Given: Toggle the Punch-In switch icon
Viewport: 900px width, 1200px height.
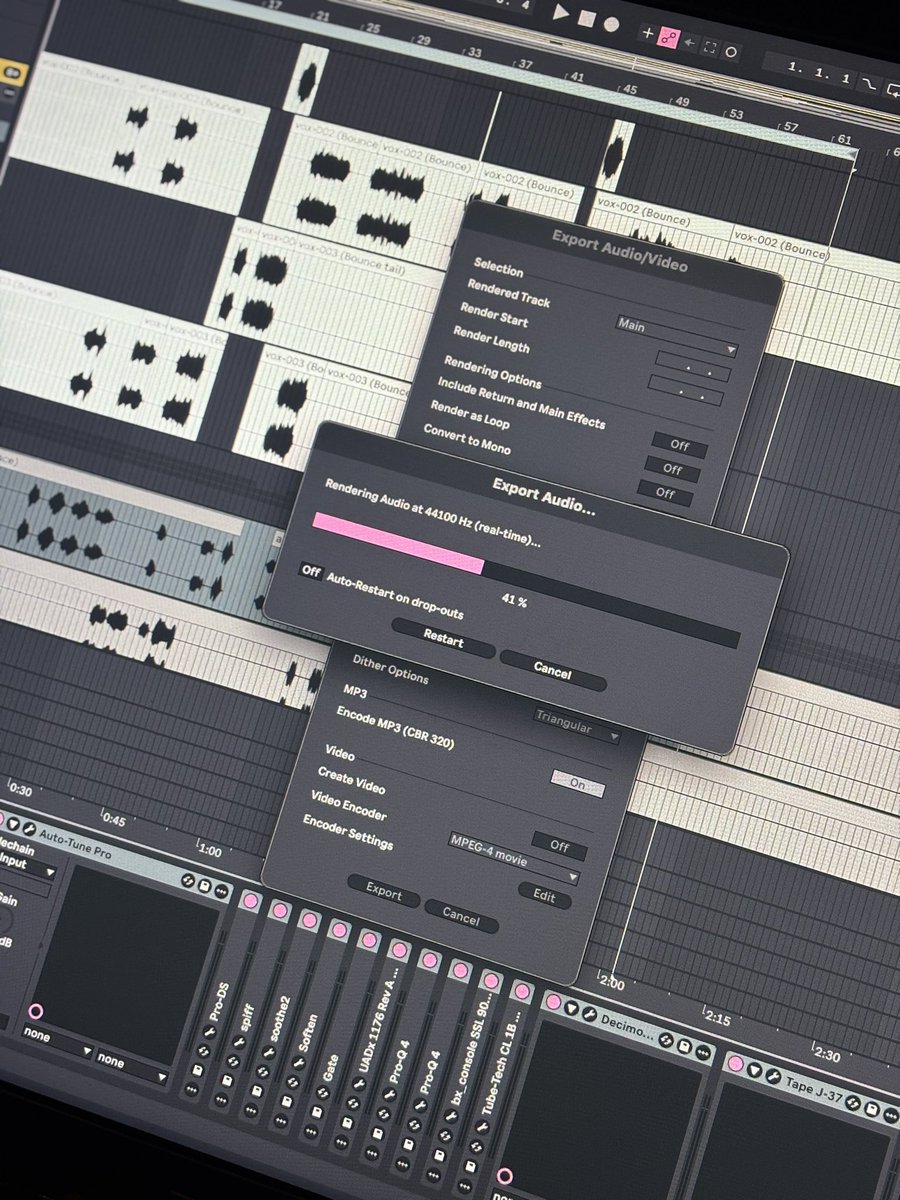Looking at the screenshot, I should 868,85.
